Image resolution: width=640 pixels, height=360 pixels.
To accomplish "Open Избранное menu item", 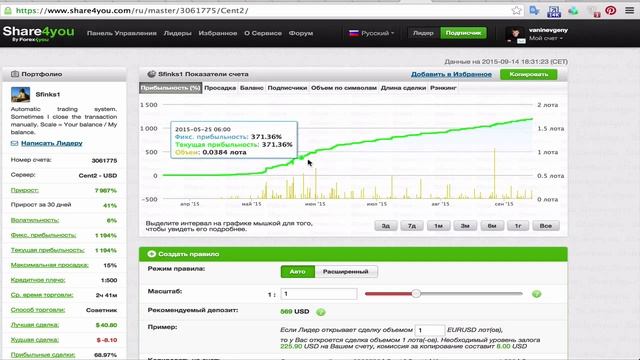I will click(218, 33).
